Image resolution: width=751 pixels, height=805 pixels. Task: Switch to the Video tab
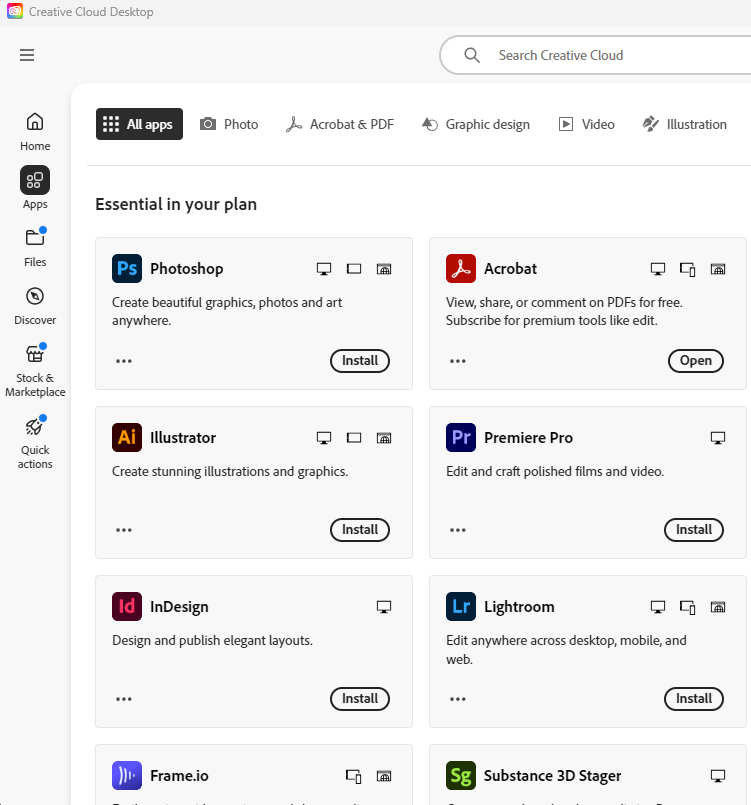tap(586, 124)
